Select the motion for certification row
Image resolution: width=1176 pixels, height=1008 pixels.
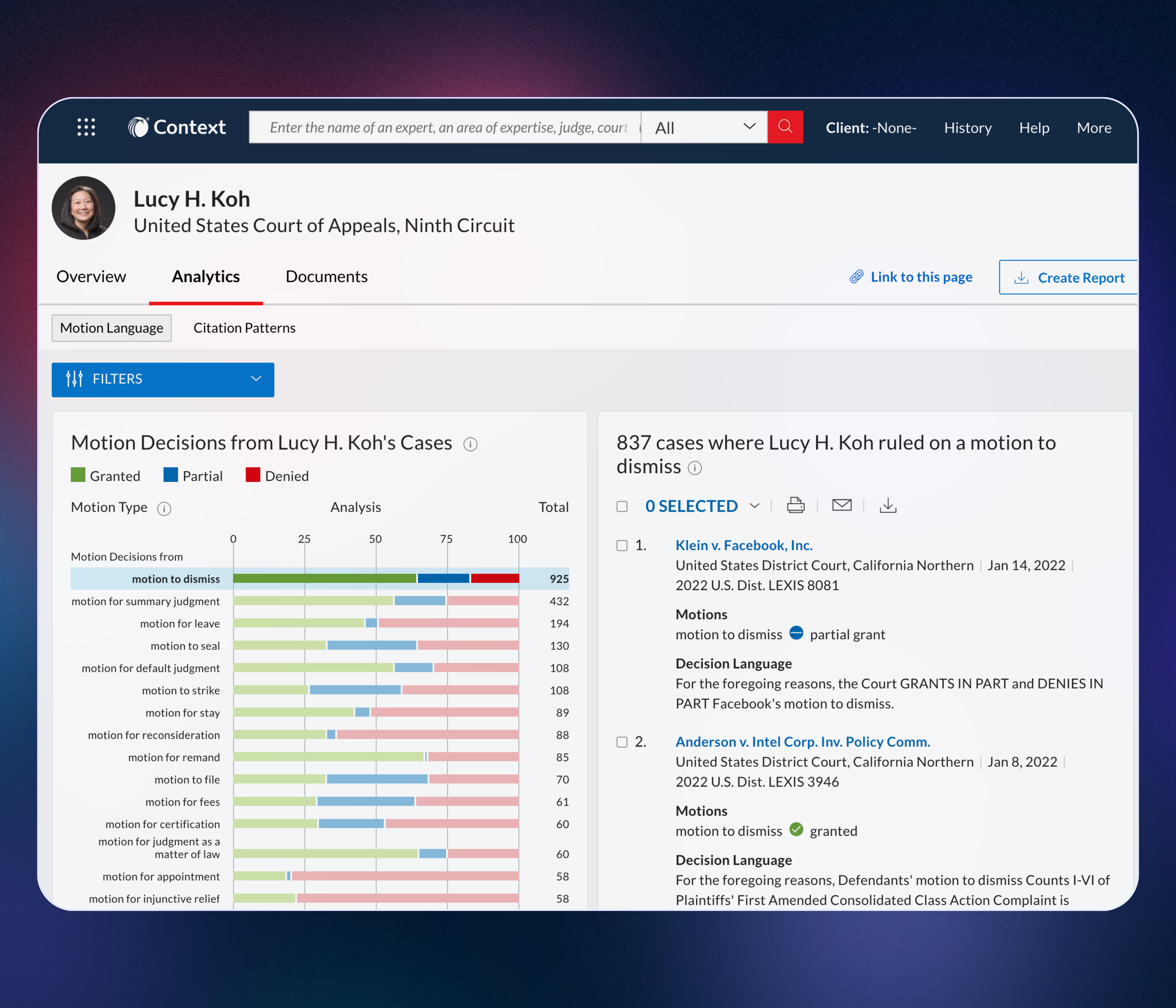pos(320,824)
